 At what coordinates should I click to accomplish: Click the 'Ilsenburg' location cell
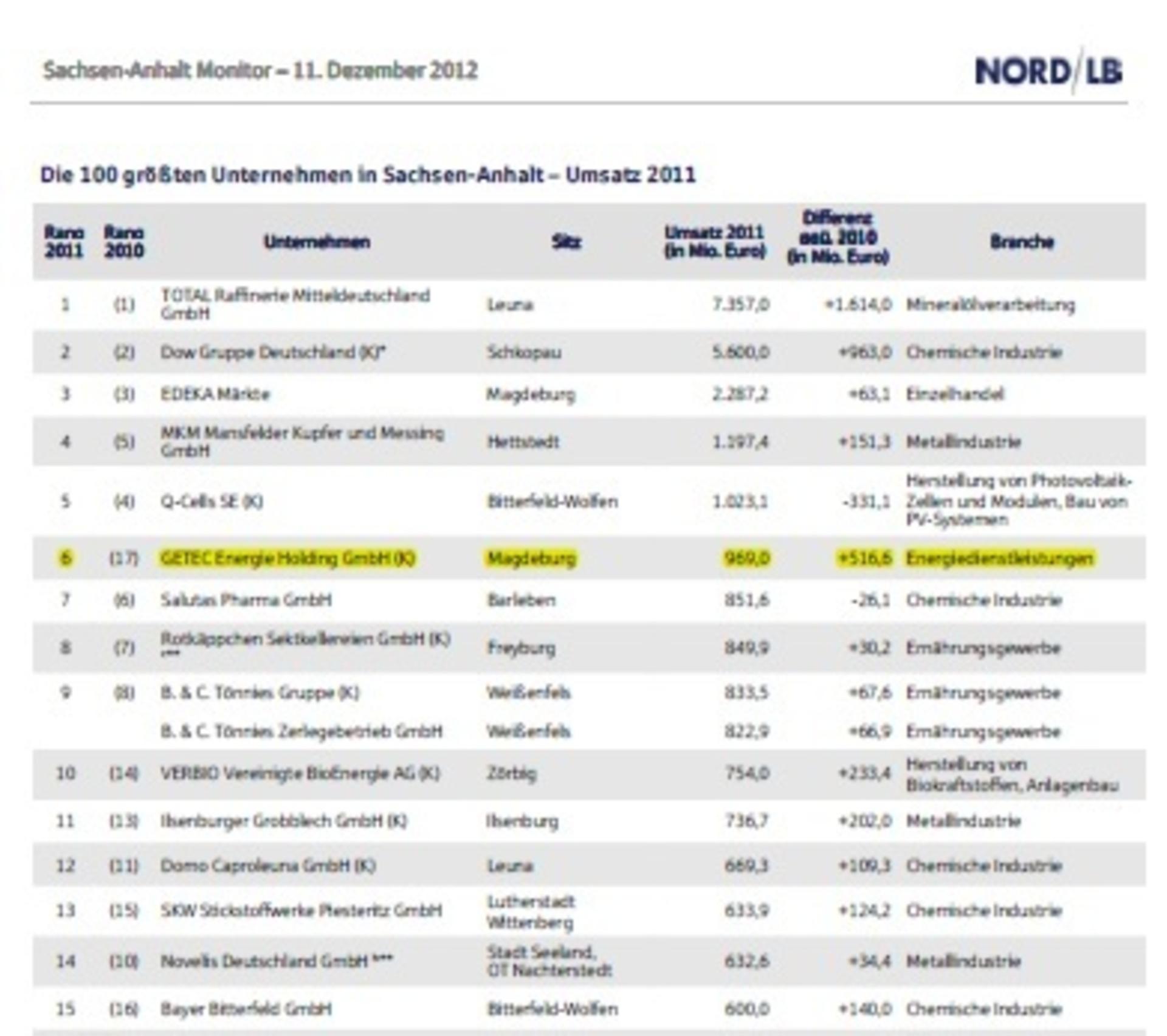click(522, 821)
